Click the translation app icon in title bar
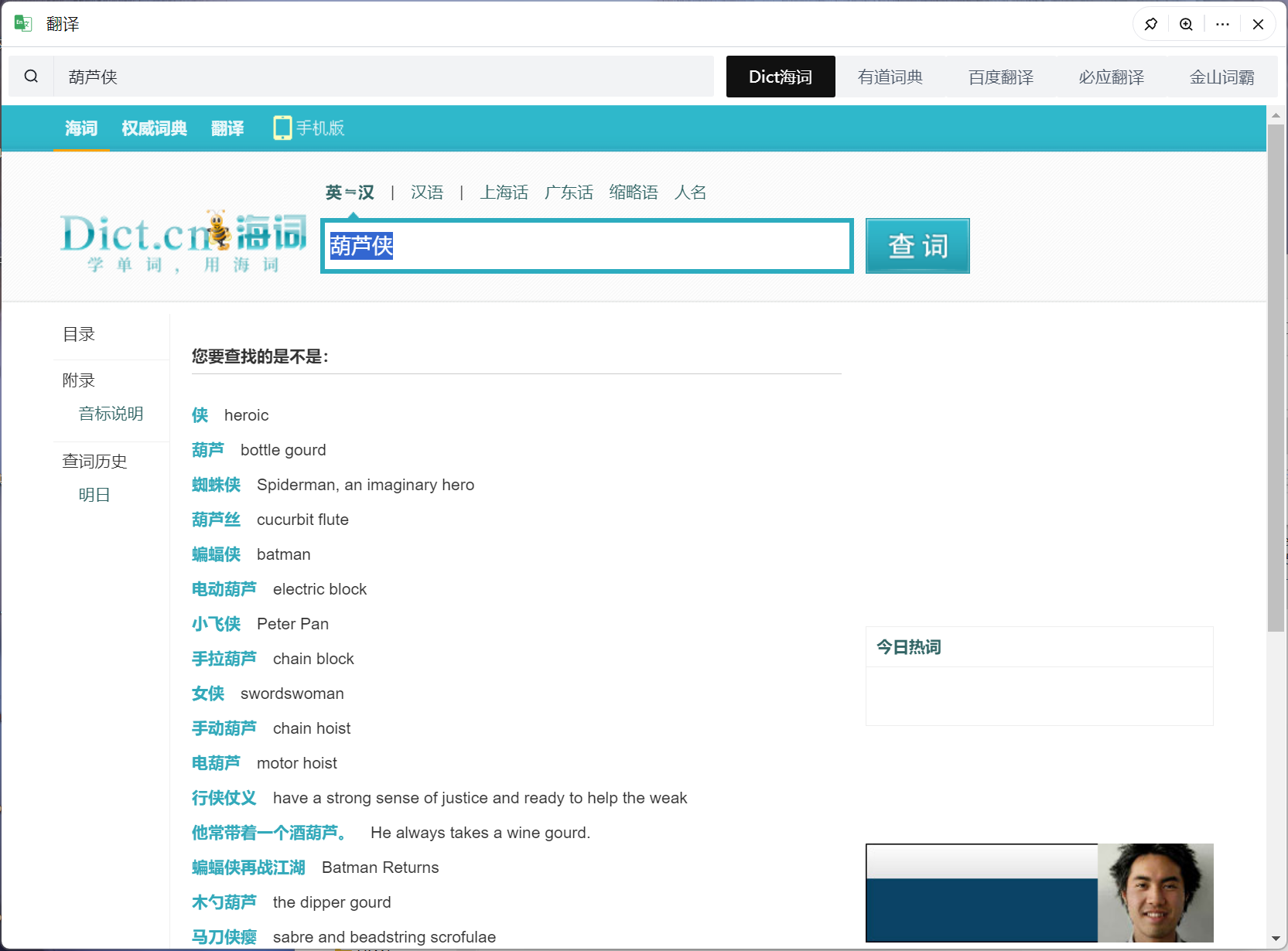Screen dimensions: 1288x951 [x=23, y=24]
